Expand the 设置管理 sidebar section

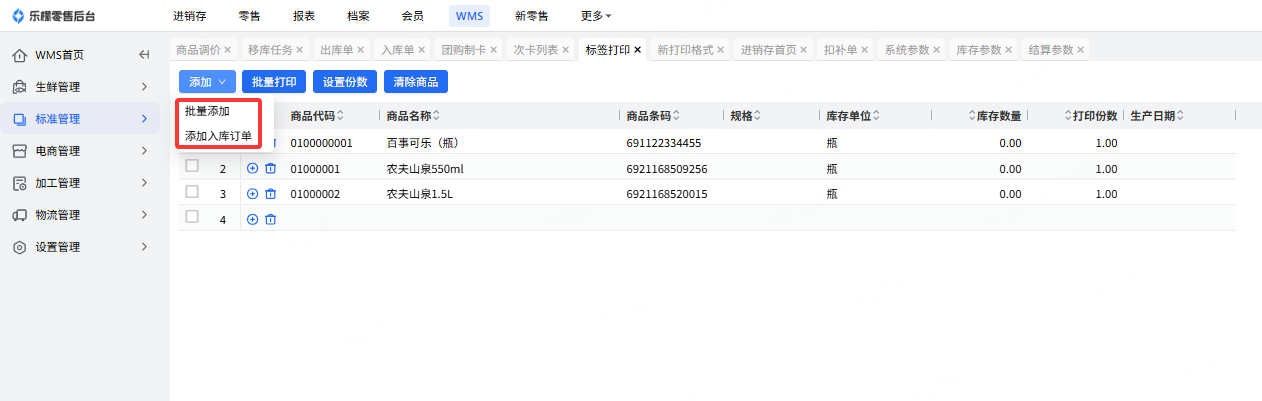(144, 247)
